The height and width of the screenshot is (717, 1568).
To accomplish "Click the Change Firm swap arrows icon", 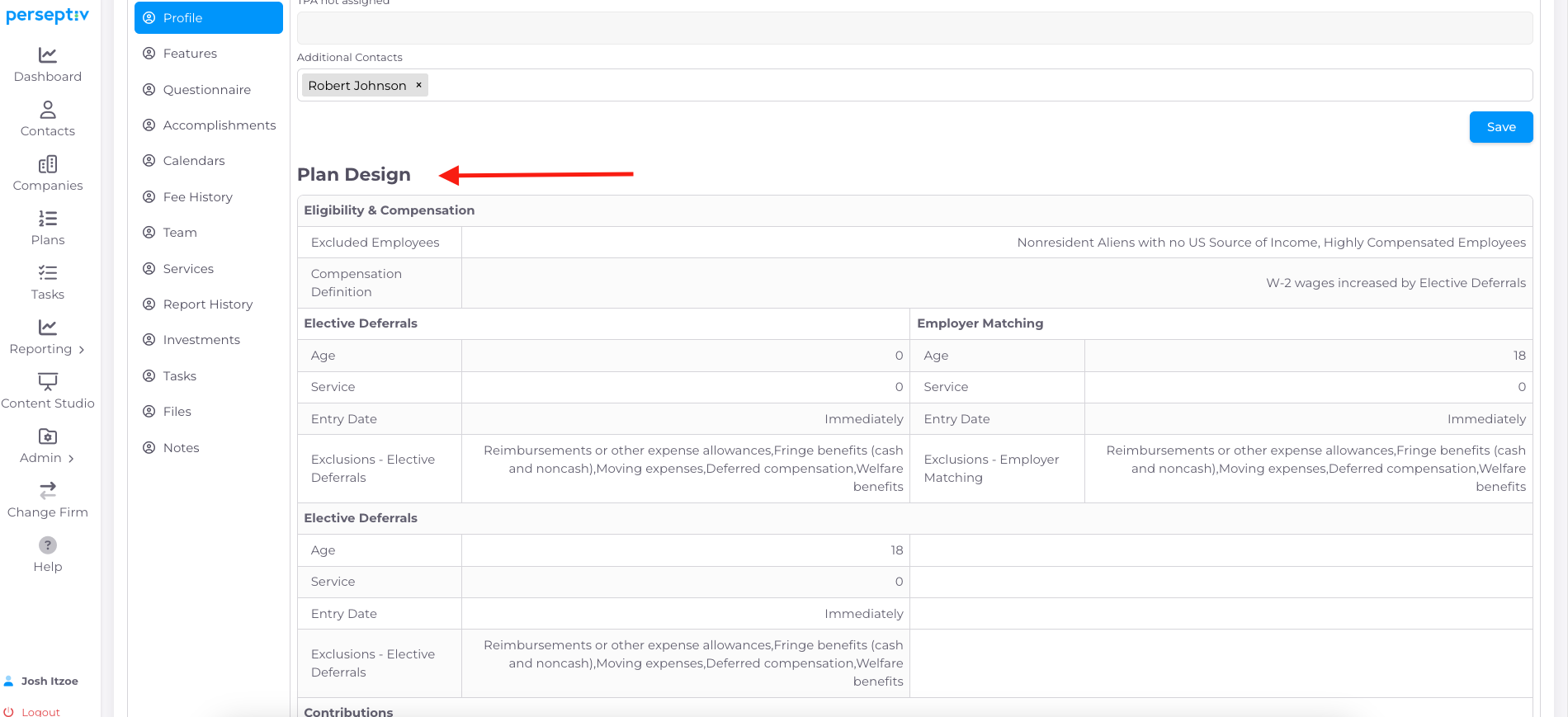I will coord(48,491).
